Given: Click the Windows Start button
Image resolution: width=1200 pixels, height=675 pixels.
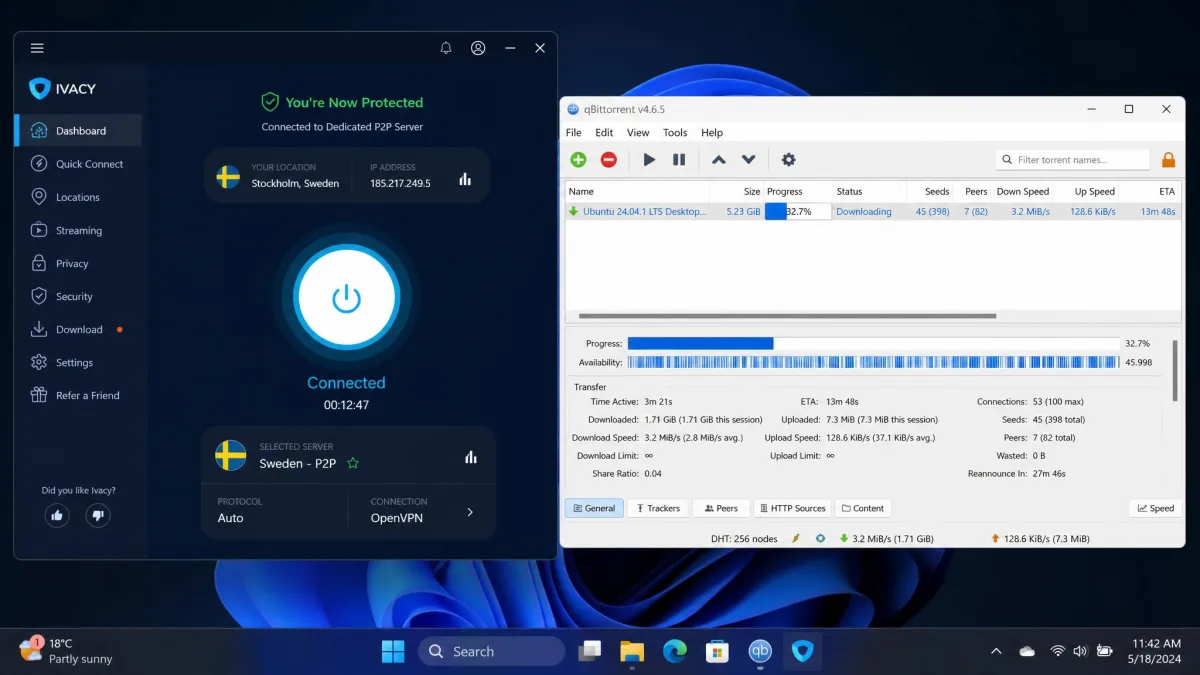Looking at the screenshot, I should coord(393,651).
